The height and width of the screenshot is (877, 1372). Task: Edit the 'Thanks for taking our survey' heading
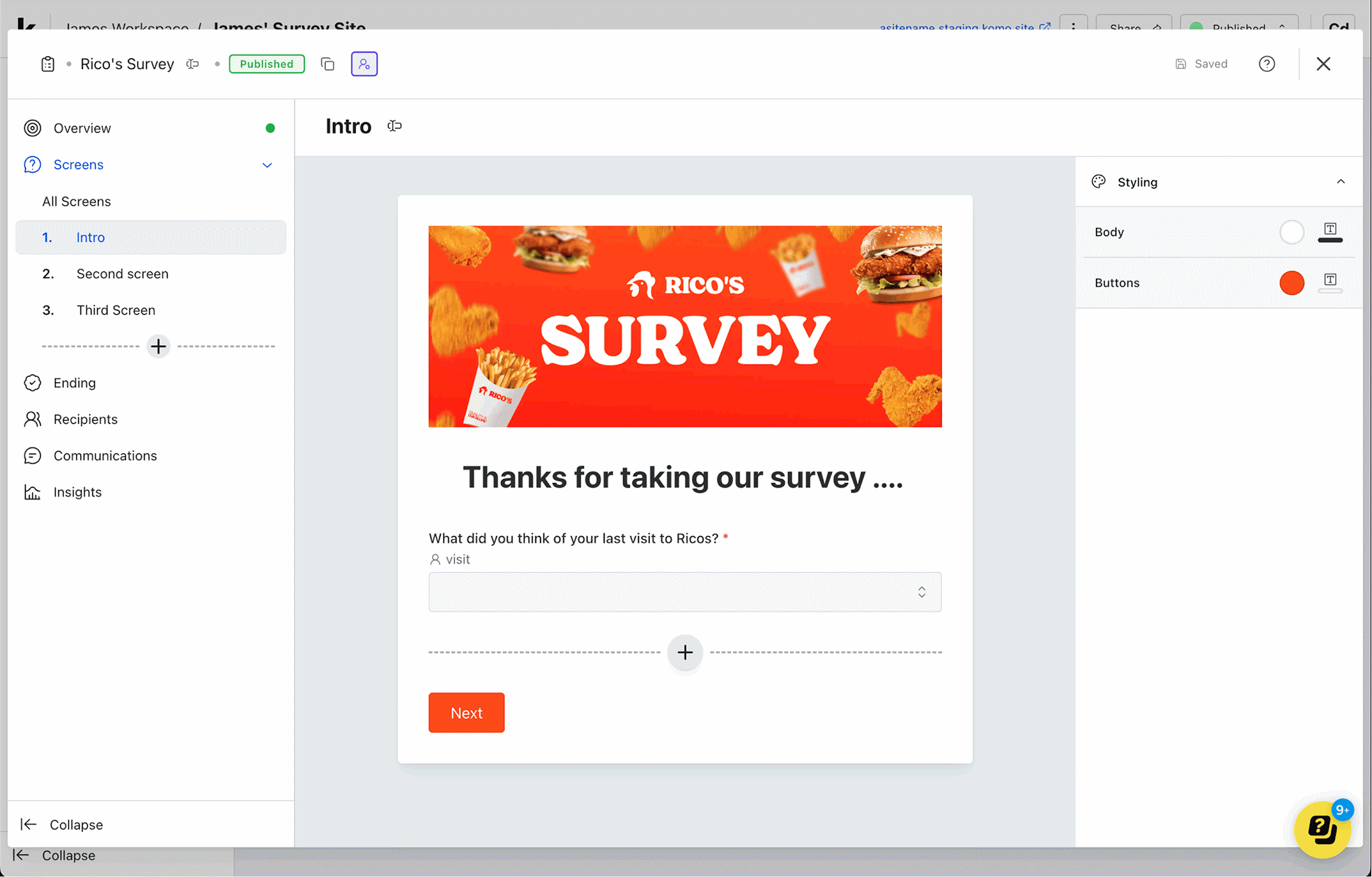click(x=683, y=477)
